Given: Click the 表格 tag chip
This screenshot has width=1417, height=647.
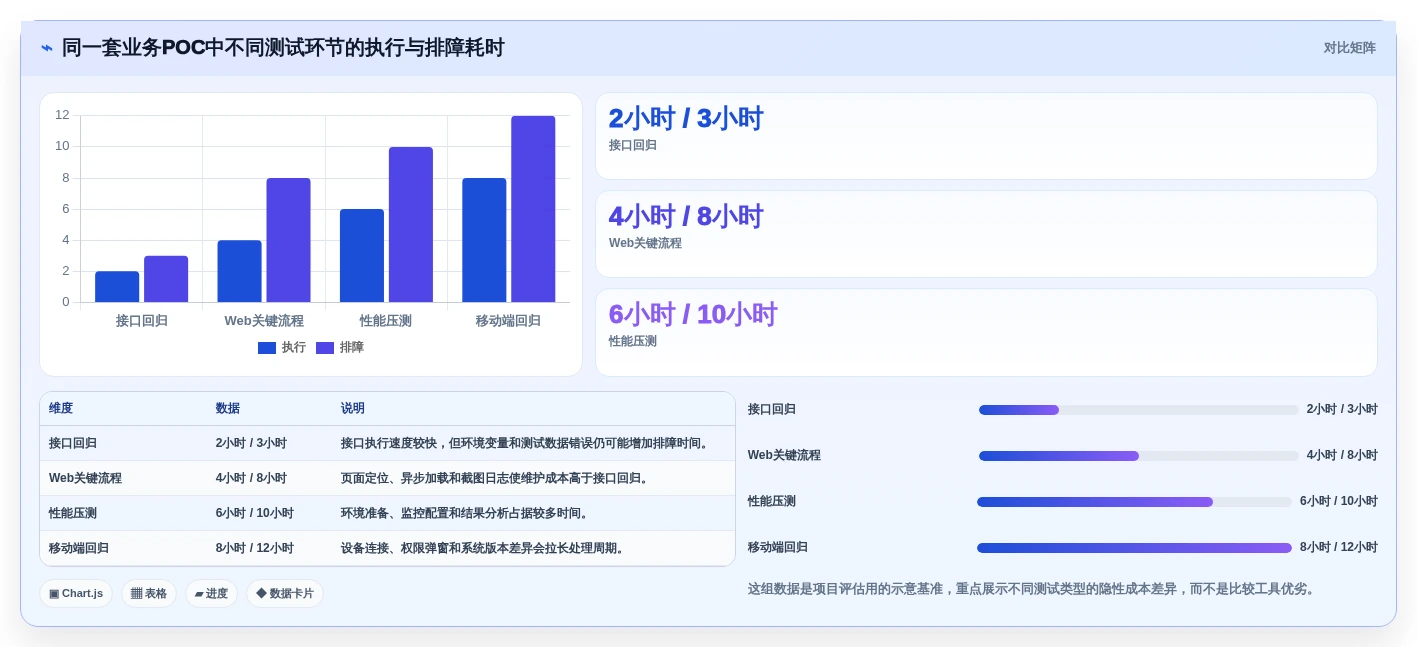Looking at the screenshot, I should click(x=149, y=594).
